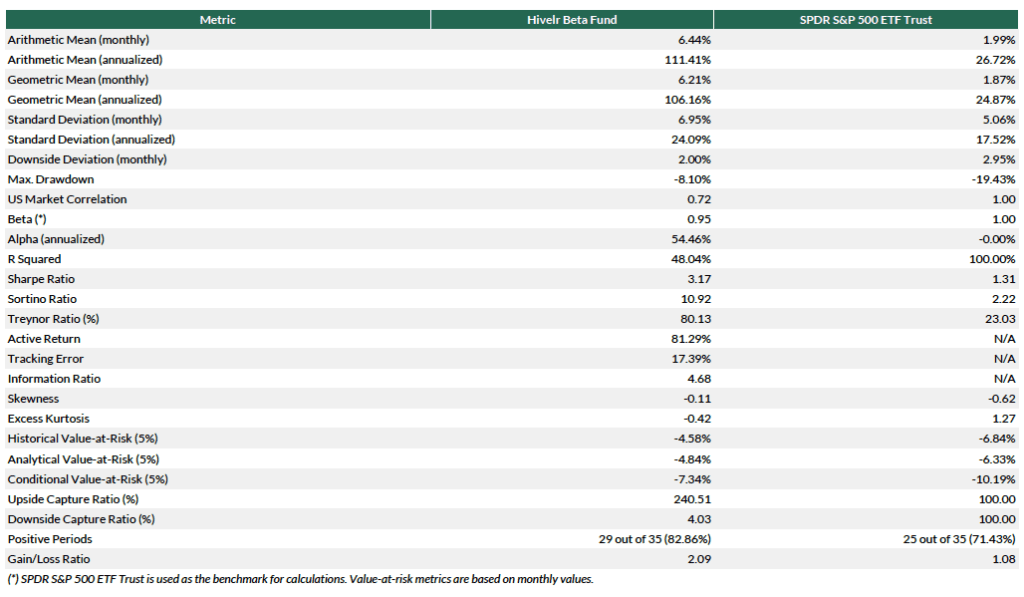Click the SPDR Information Ratio "N/A" cell
Viewport: 1024px width, 597px height.
point(1004,379)
